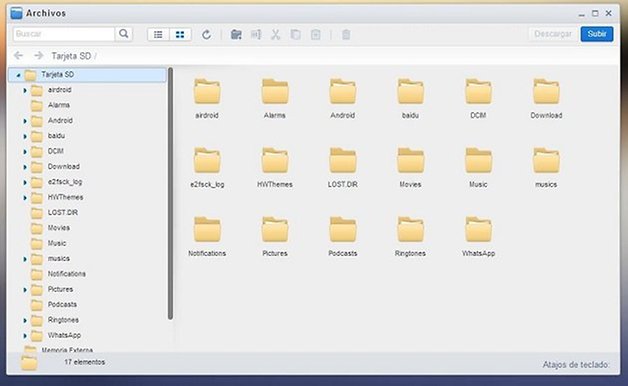Click the paste toolbar icon
This screenshot has width=628, height=386.
(x=316, y=35)
